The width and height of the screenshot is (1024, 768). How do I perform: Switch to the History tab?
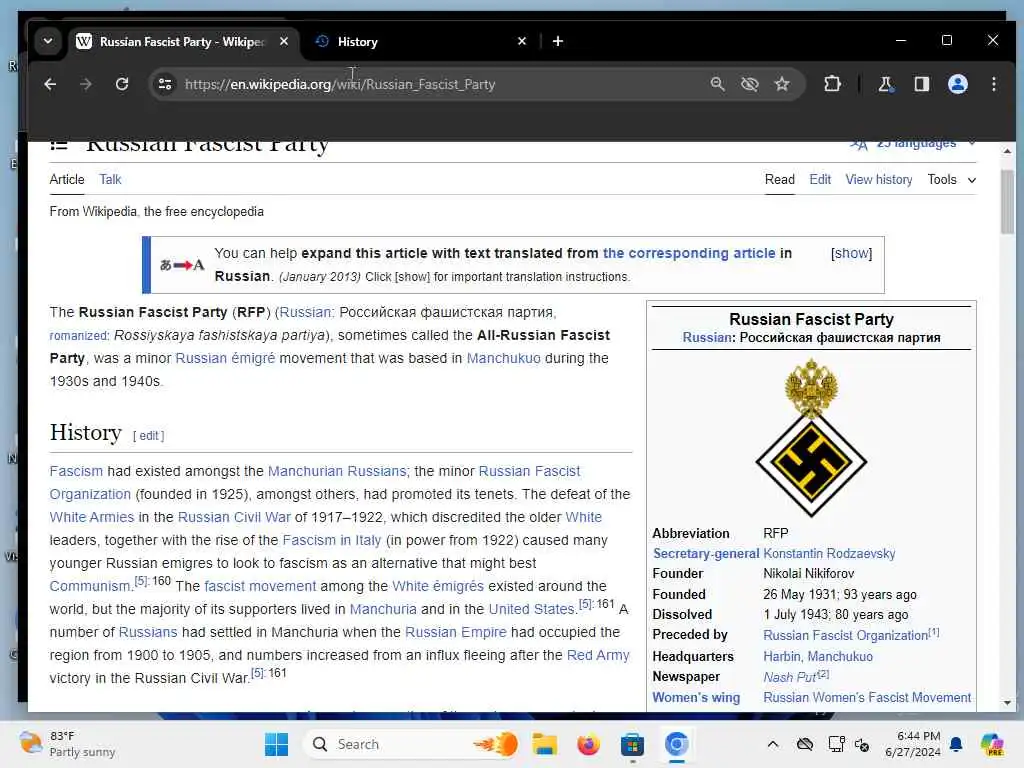pyautogui.click(x=418, y=41)
